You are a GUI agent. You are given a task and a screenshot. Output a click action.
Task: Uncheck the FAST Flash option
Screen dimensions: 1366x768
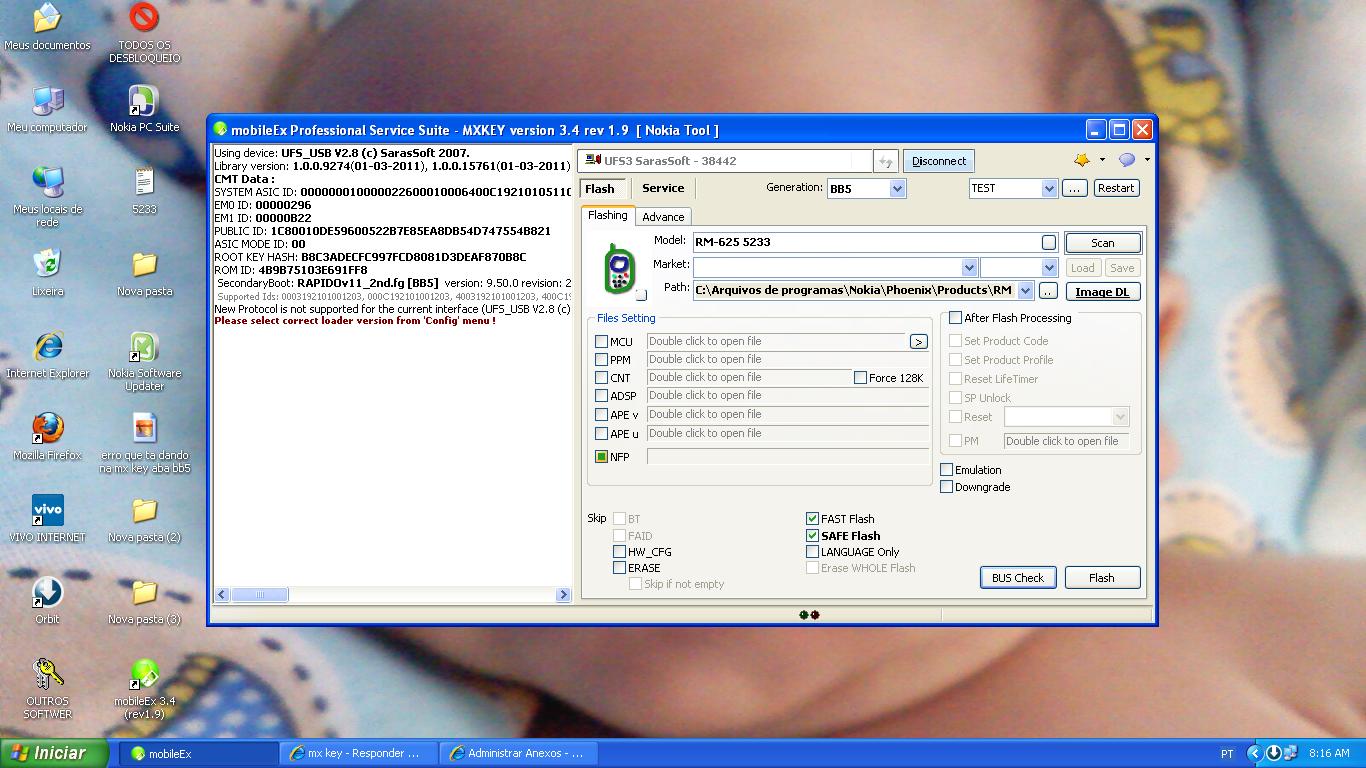pyautogui.click(x=812, y=519)
